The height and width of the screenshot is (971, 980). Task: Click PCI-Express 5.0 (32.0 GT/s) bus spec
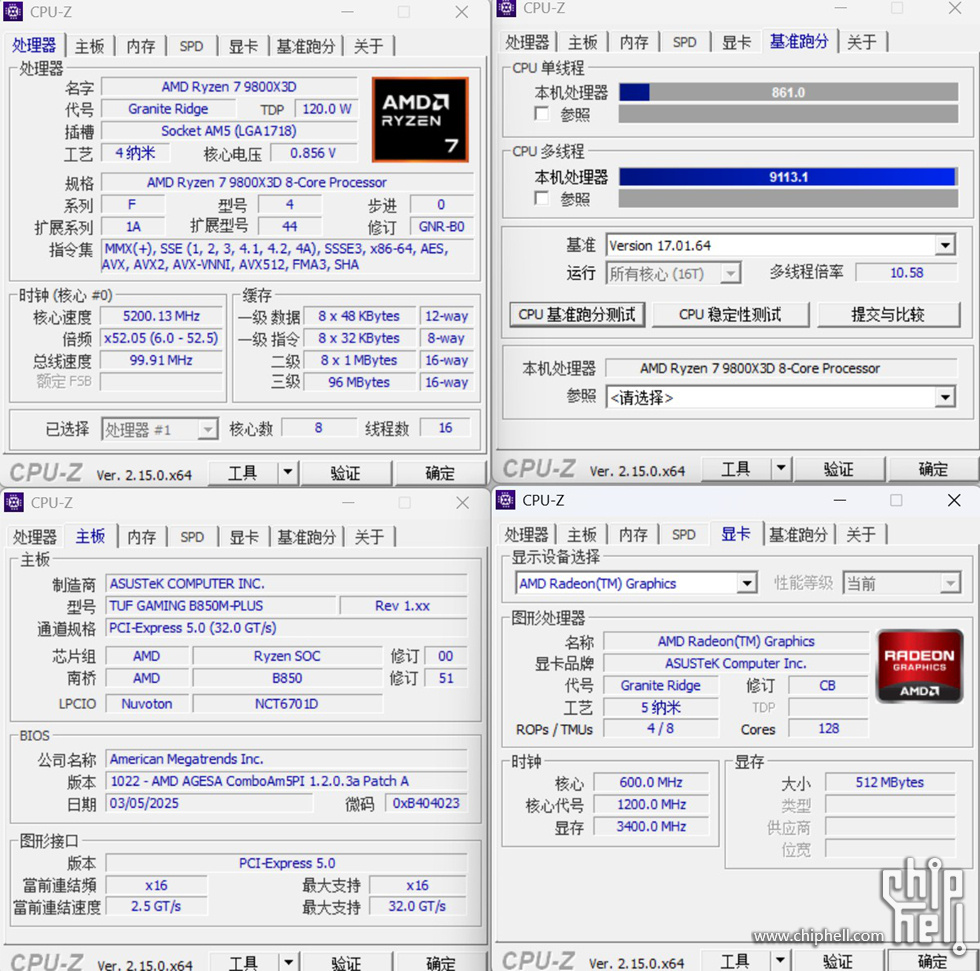point(287,627)
